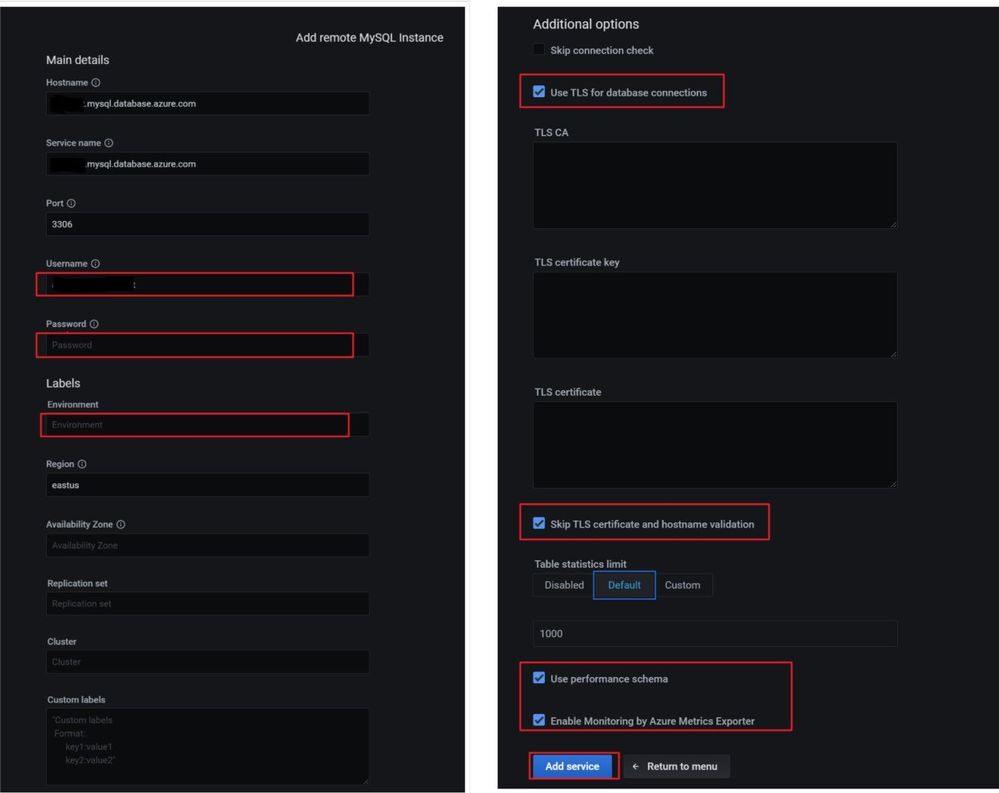Focus the Hostname input field
The image size is (999, 793).
pos(208,104)
